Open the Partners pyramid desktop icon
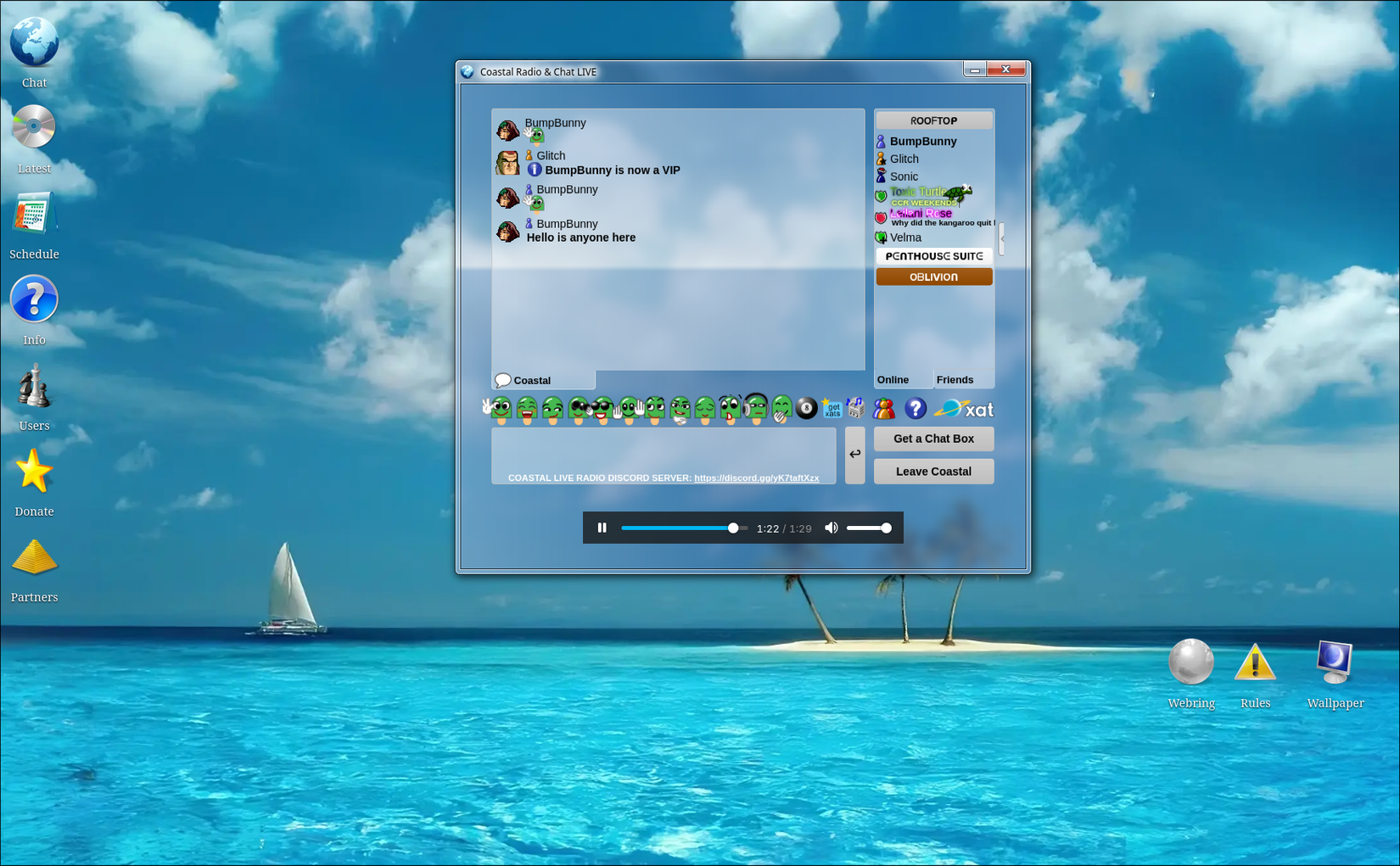This screenshot has height=866, width=1400. [x=34, y=557]
